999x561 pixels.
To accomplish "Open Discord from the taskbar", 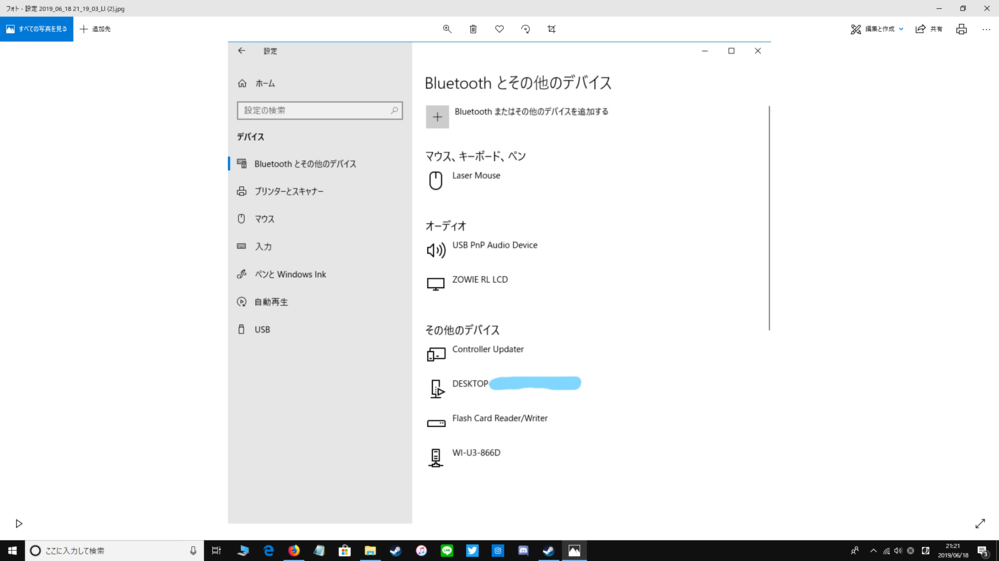I will [x=523, y=551].
